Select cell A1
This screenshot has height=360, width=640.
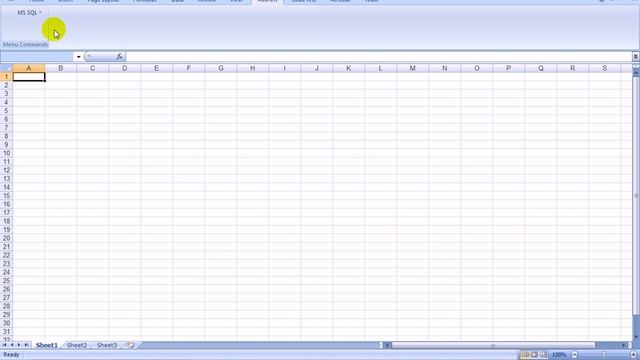pyautogui.click(x=29, y=77)
